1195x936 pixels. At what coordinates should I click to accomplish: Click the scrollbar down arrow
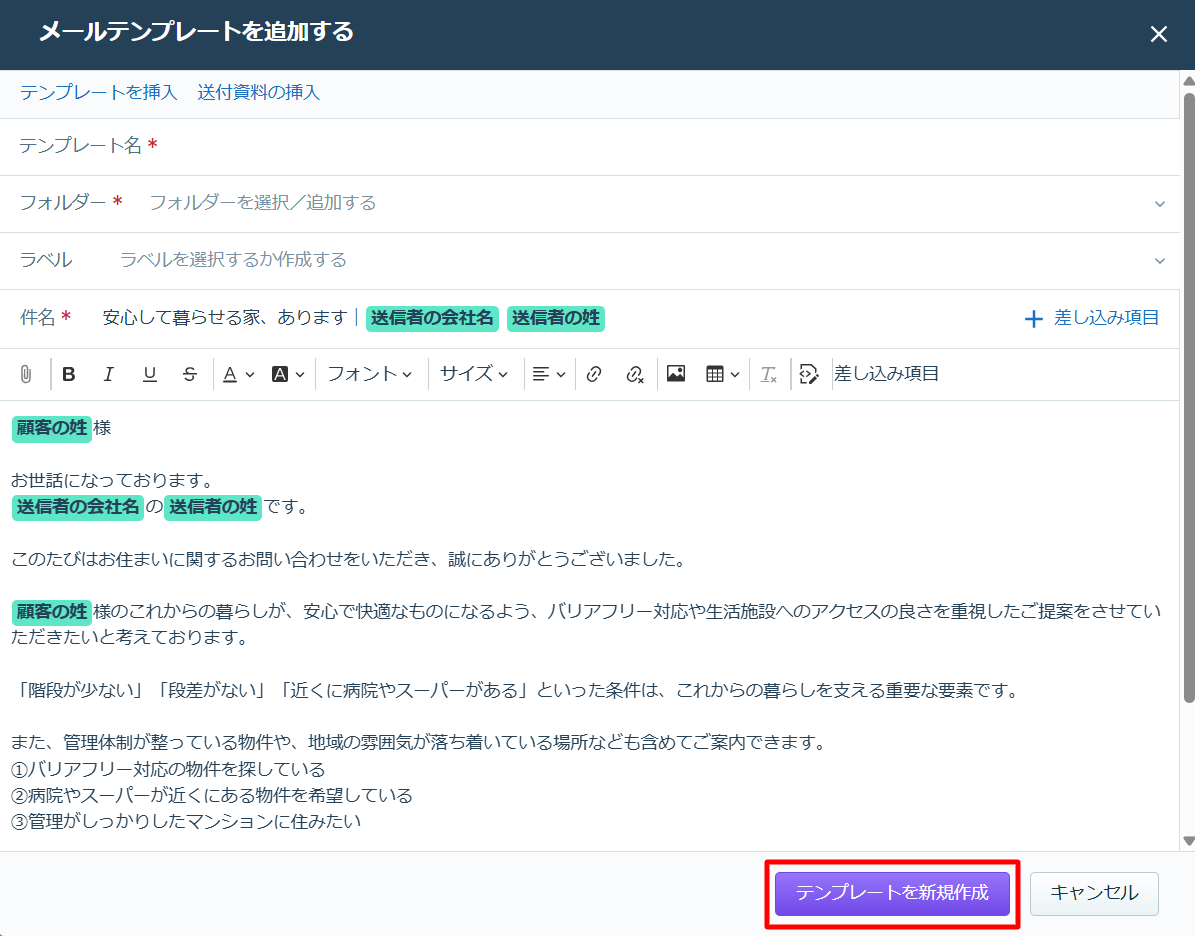[1188, 841]
